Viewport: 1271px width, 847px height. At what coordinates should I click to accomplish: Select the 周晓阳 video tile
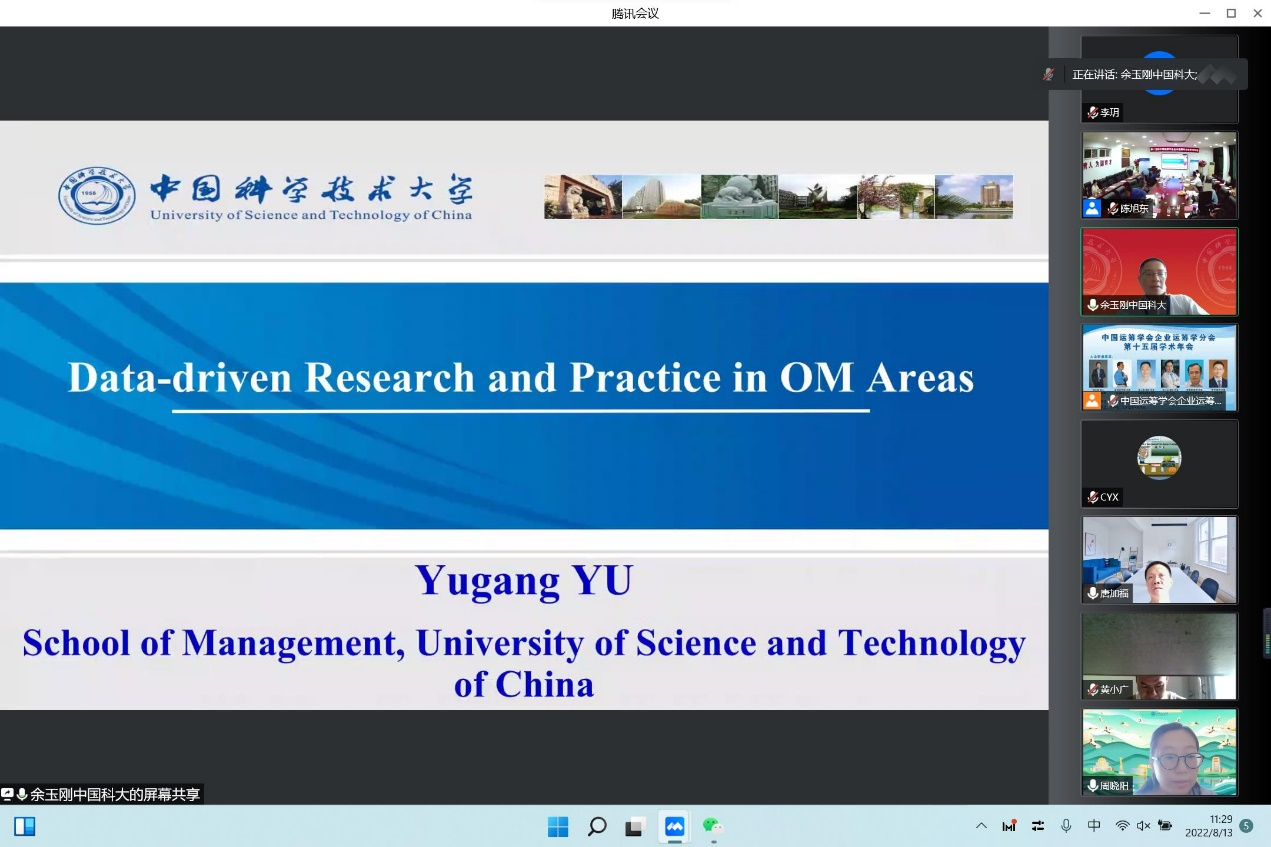pos(1160,752)
